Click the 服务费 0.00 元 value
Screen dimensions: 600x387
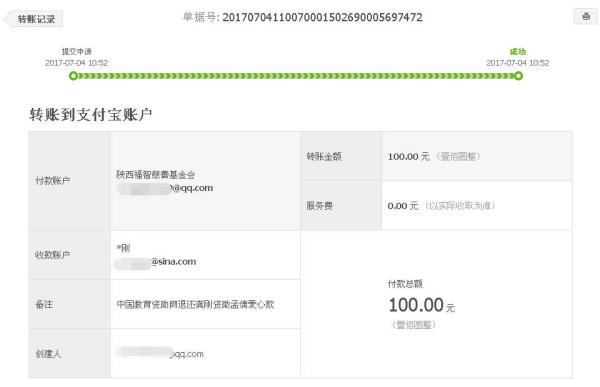tap(403, 206)
